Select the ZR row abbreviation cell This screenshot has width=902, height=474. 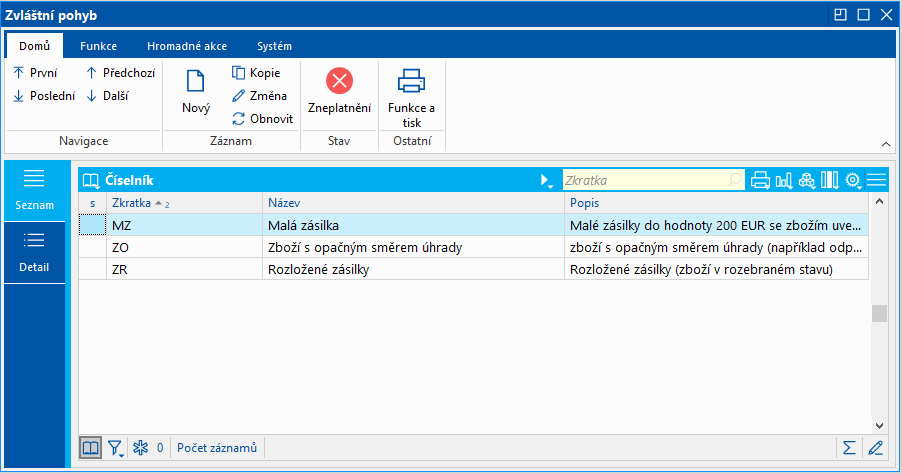pos(185,269)
